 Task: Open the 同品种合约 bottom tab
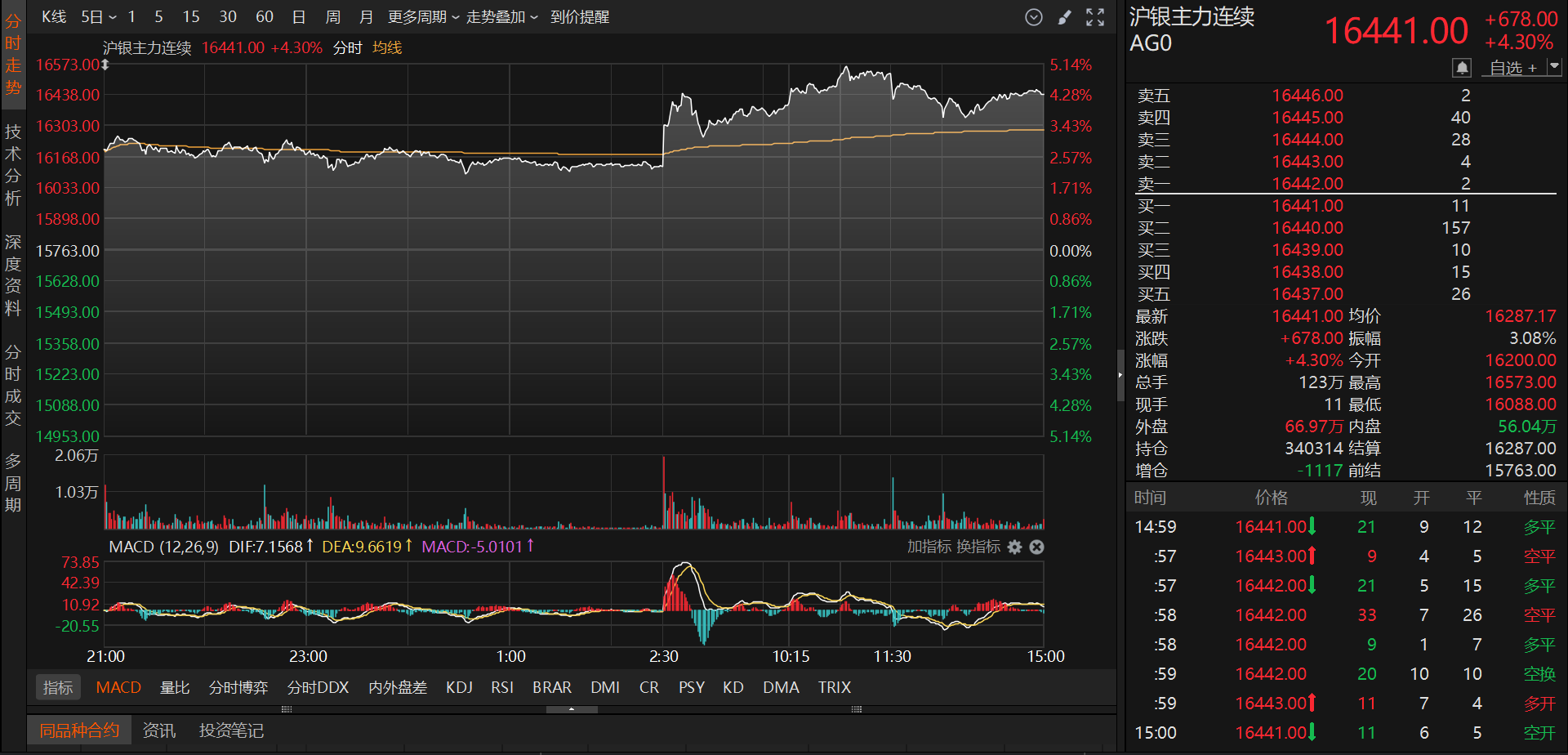[x=79, y=730]
